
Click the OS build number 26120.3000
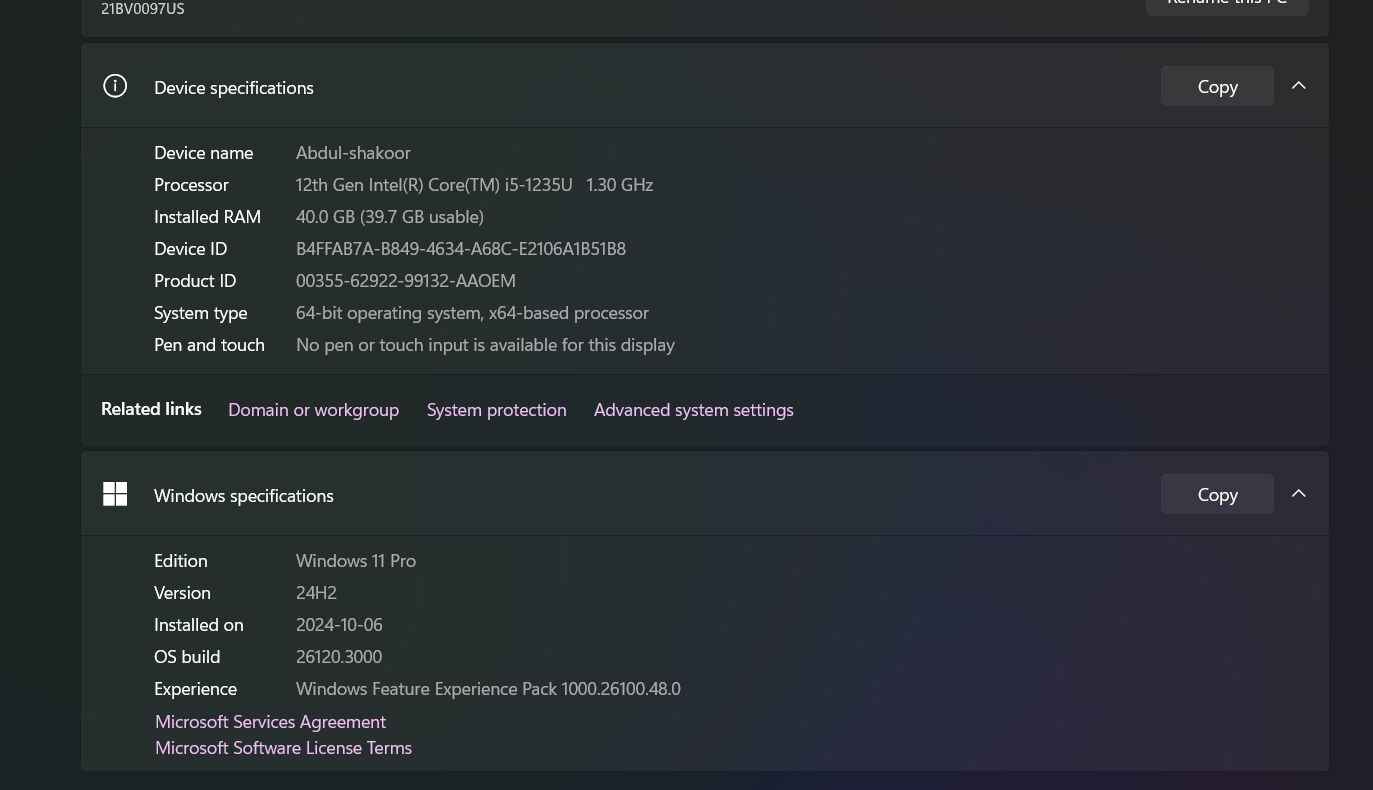pyautogui.click(x=339, y=657)
